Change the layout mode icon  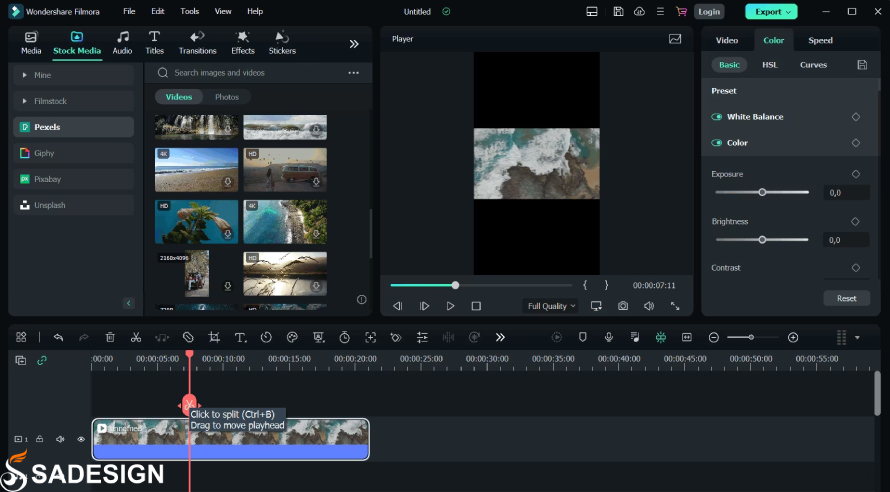coord(592,11)
